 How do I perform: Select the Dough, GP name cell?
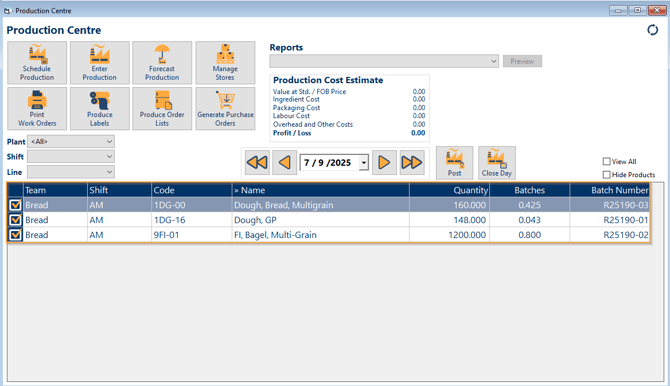pos(320,220)
